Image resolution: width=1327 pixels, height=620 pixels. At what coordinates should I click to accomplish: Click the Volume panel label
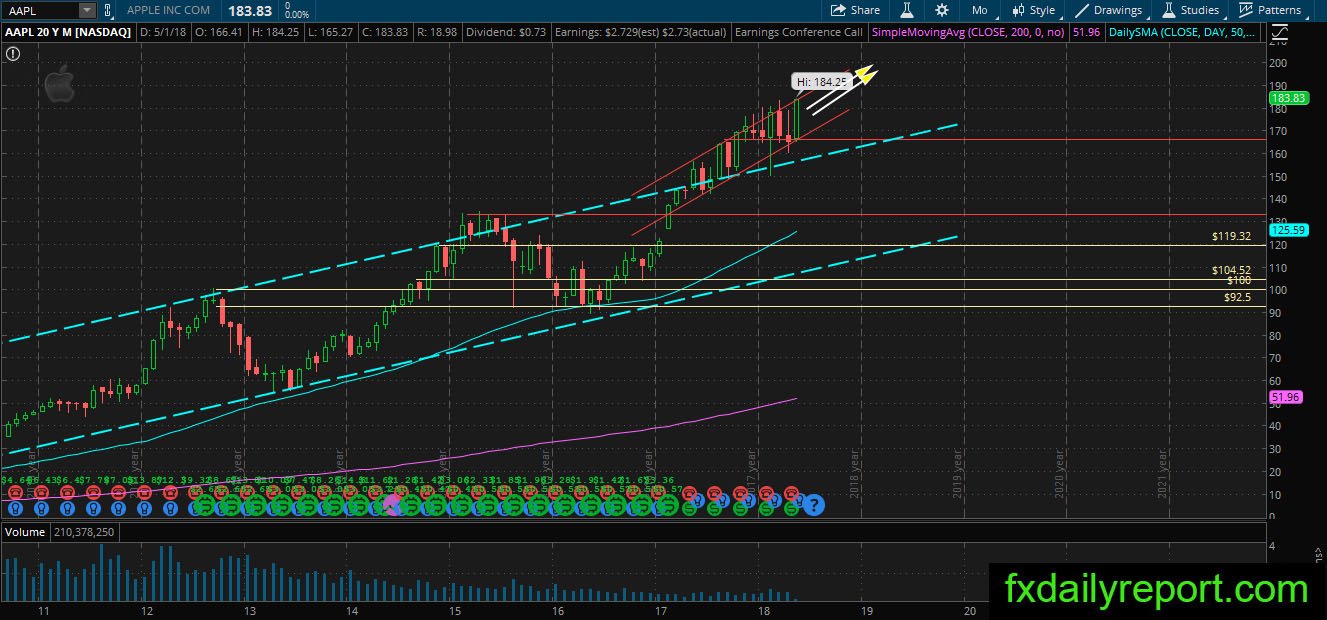(25, 532)
